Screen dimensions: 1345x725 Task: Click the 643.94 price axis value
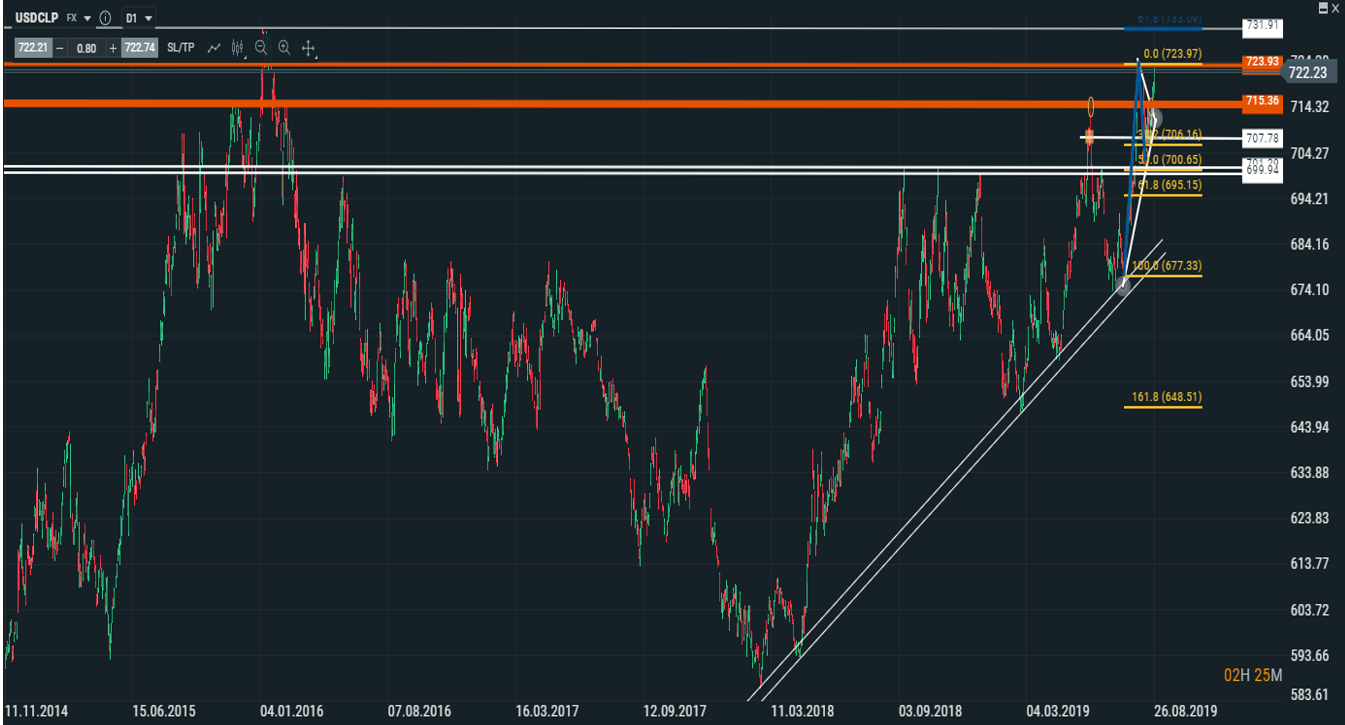click(1308, 427)
